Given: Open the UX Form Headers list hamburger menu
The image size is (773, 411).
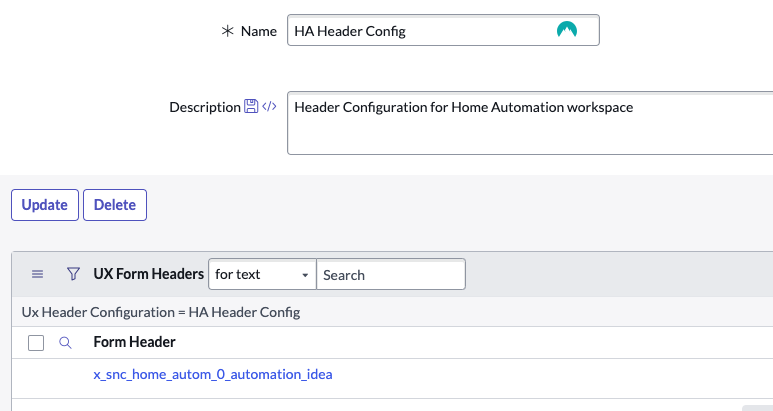Looking at the screenshot, I should (37, 274).
